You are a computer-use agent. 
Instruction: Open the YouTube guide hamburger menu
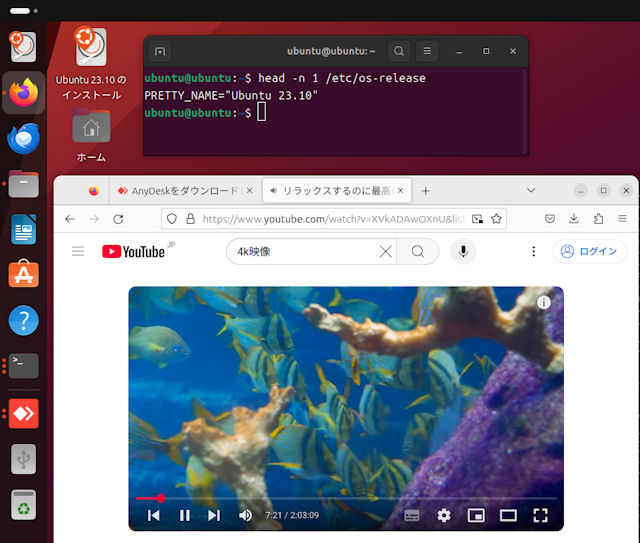pos(78,251)
